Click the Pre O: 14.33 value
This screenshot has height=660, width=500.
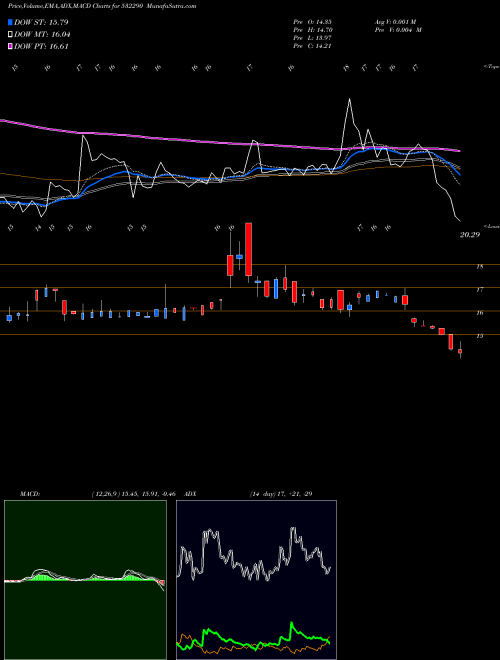[312, 21]
